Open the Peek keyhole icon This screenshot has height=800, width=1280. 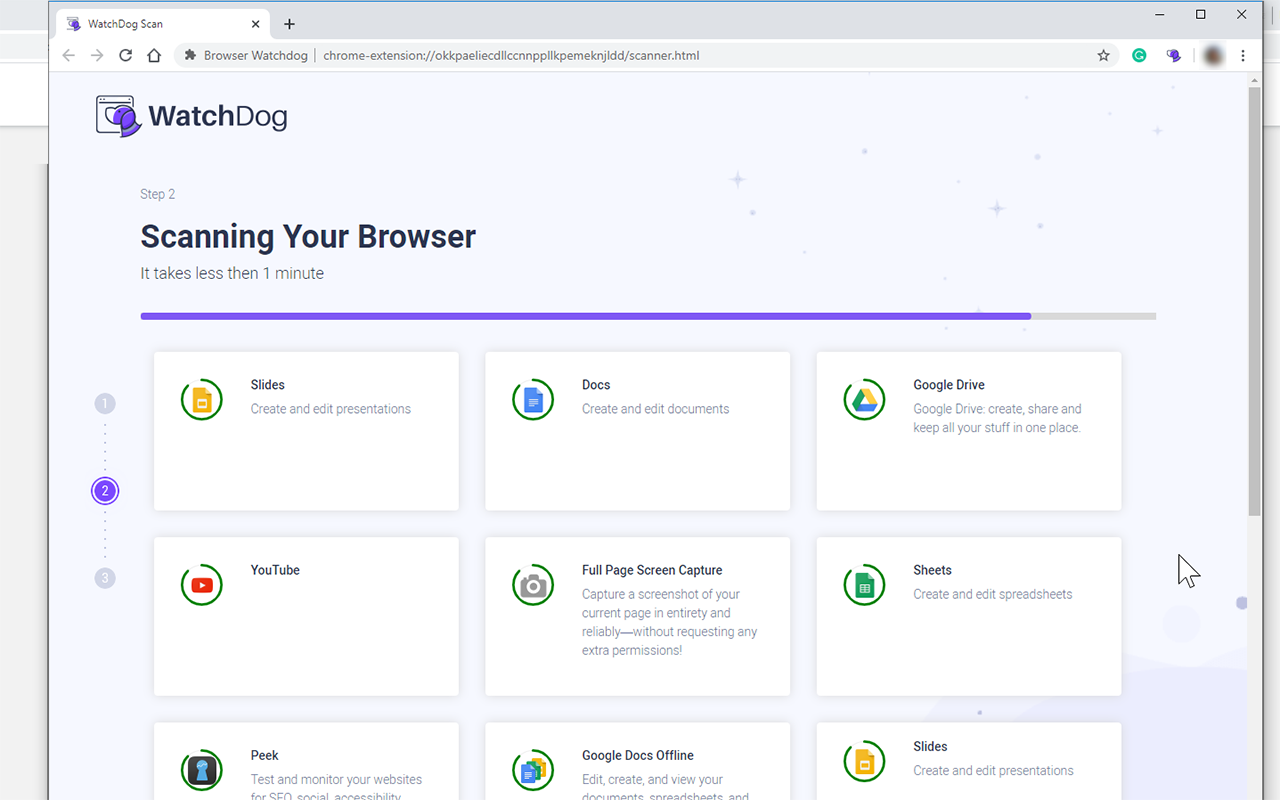tap(201, 770)
